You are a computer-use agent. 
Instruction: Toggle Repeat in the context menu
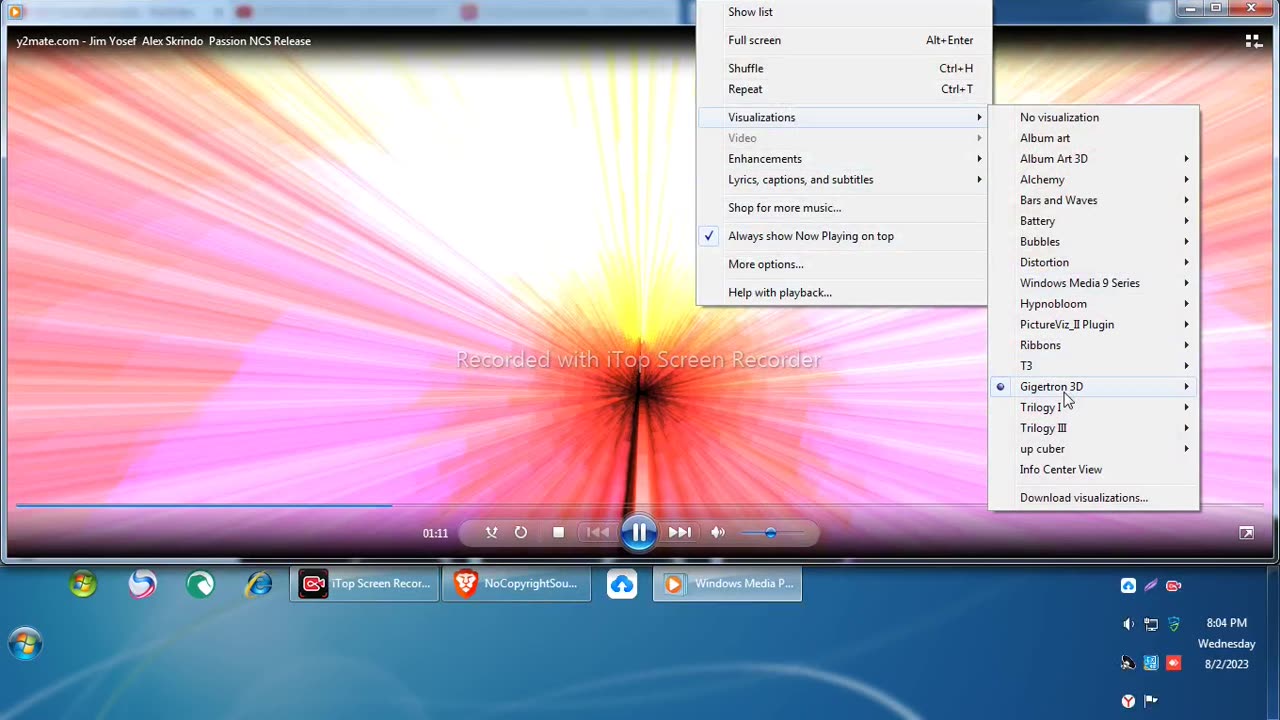(x=842, y=89)
